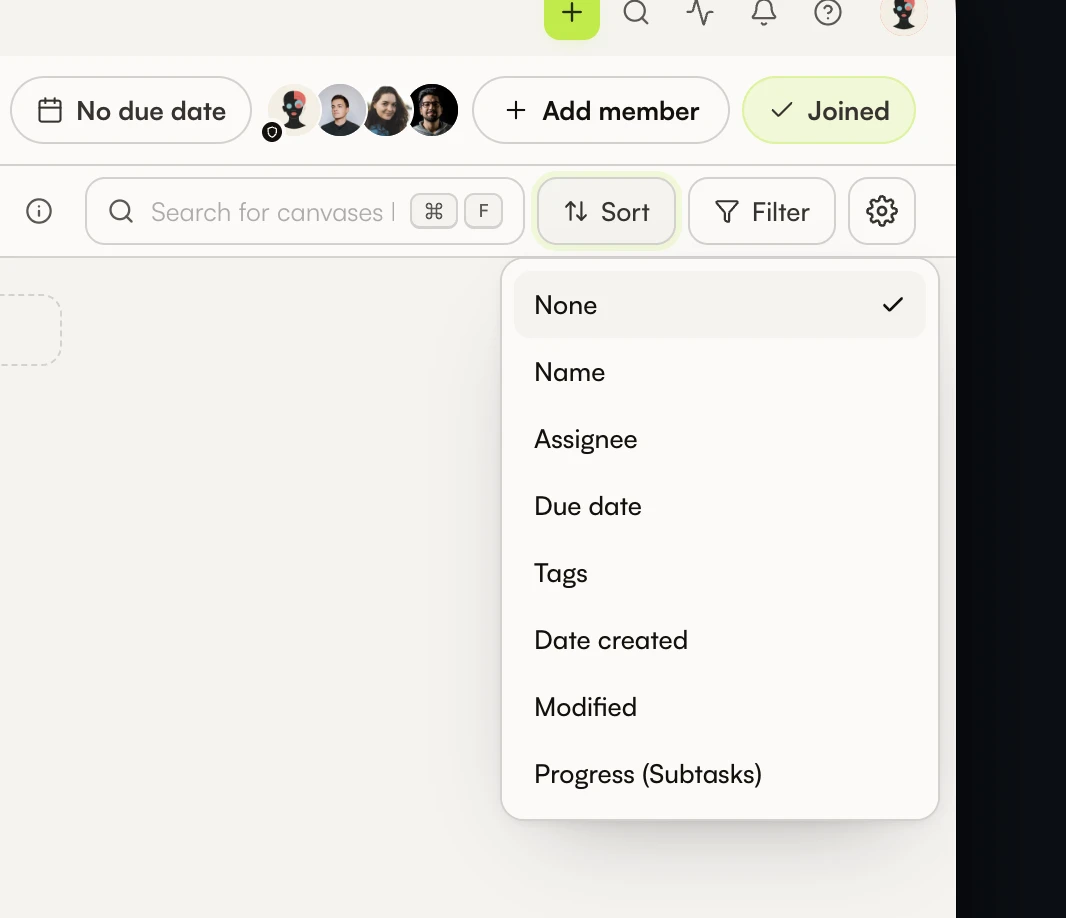1066x918 pixels.
Task: Click the Add member button
Action: 601,110
